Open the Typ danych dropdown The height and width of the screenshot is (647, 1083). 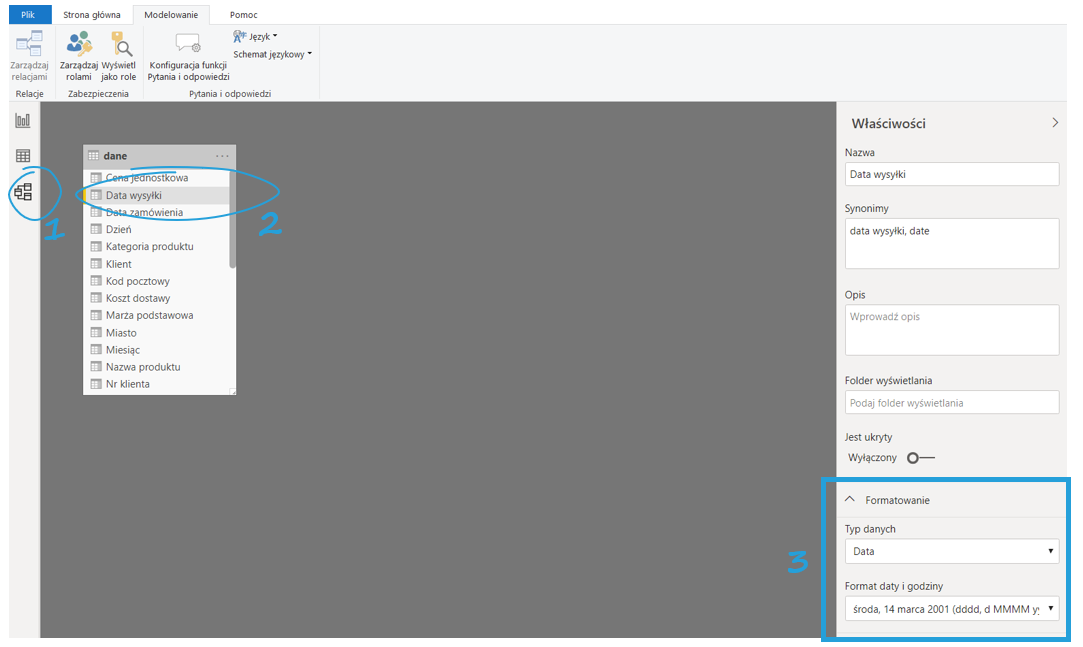951,551
